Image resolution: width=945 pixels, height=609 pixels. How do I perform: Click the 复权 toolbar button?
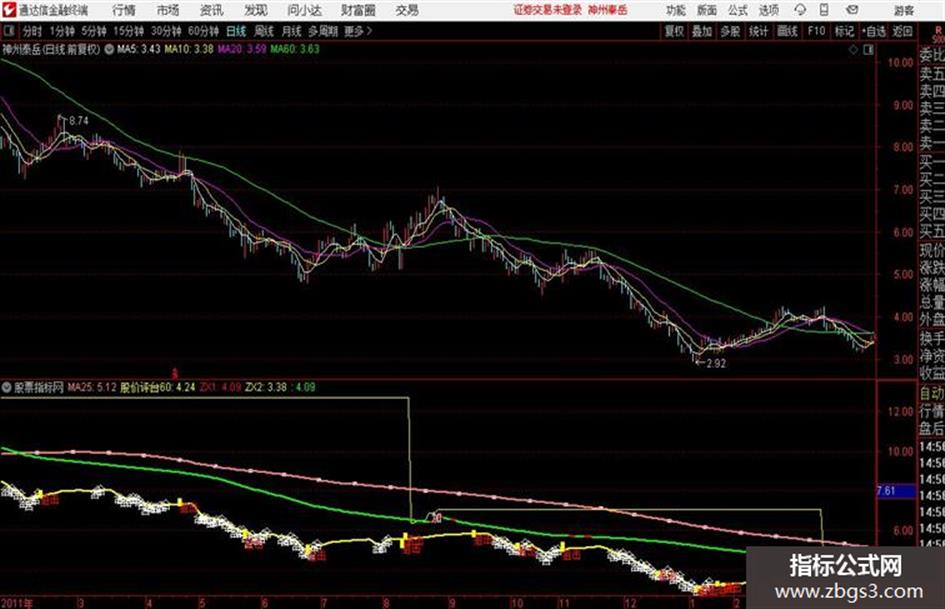click(x=674, y=31)
